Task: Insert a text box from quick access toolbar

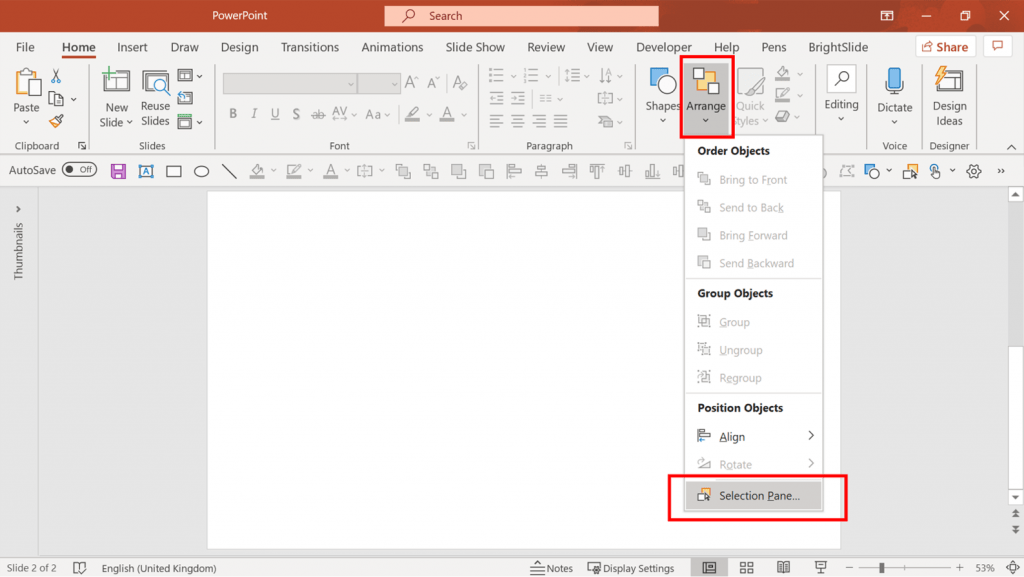Action: click(146, 171)
